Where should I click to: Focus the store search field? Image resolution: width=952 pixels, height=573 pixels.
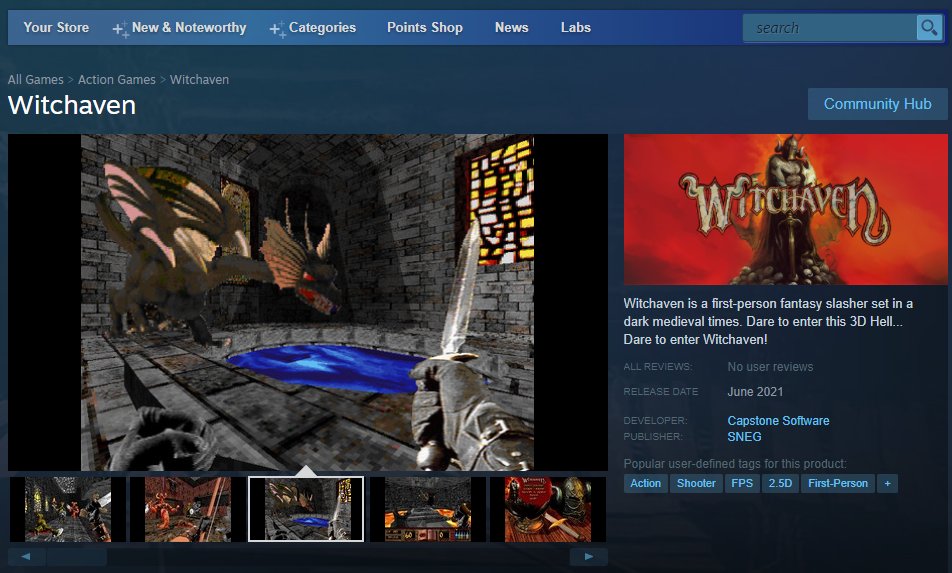click(829, 28)
